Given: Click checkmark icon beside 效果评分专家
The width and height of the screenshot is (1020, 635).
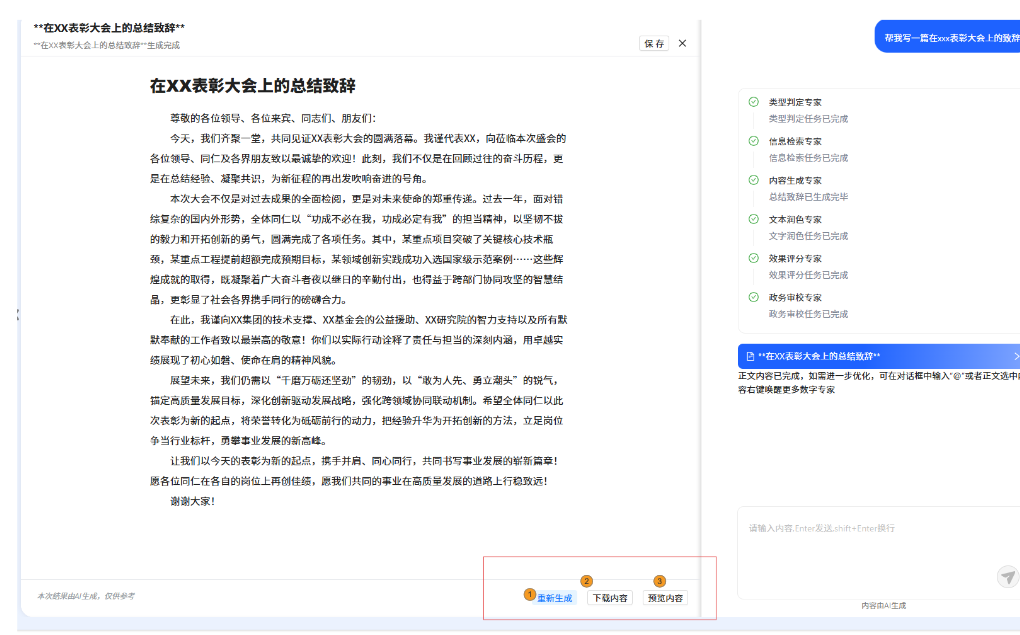Looking at the screenshot, I should click(x=753, y=258).
